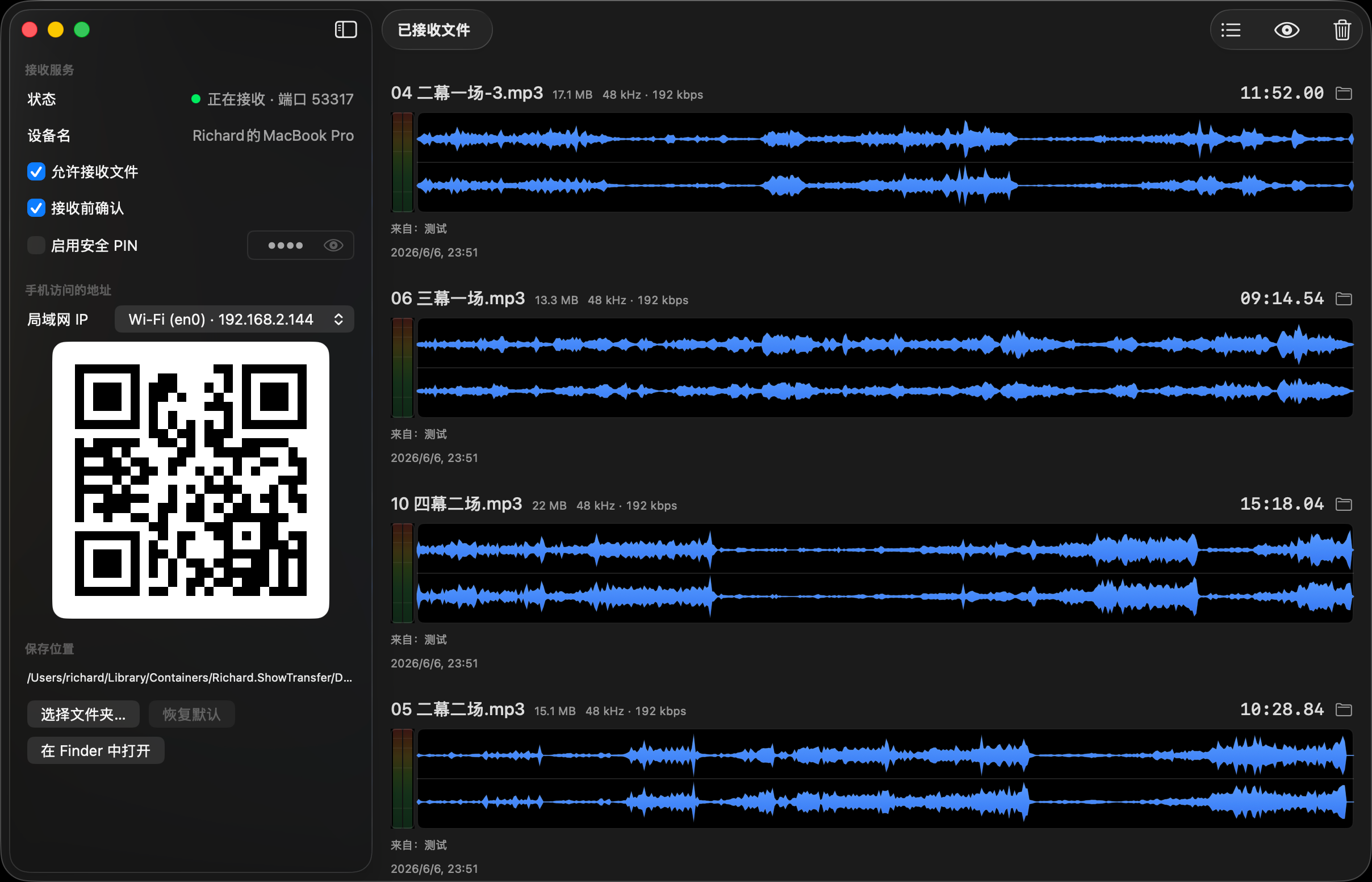This screenshot has height=882, width=1372.
Task: Select file name 10 四幕二场.mp3
Action: coord(457,504)
